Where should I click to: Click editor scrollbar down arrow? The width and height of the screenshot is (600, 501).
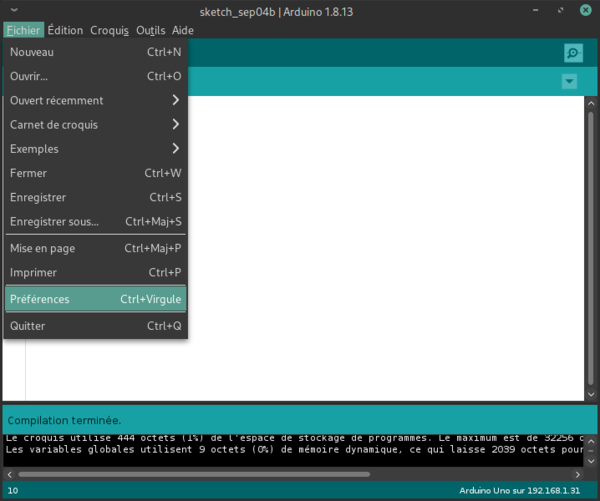pos(591,394)
